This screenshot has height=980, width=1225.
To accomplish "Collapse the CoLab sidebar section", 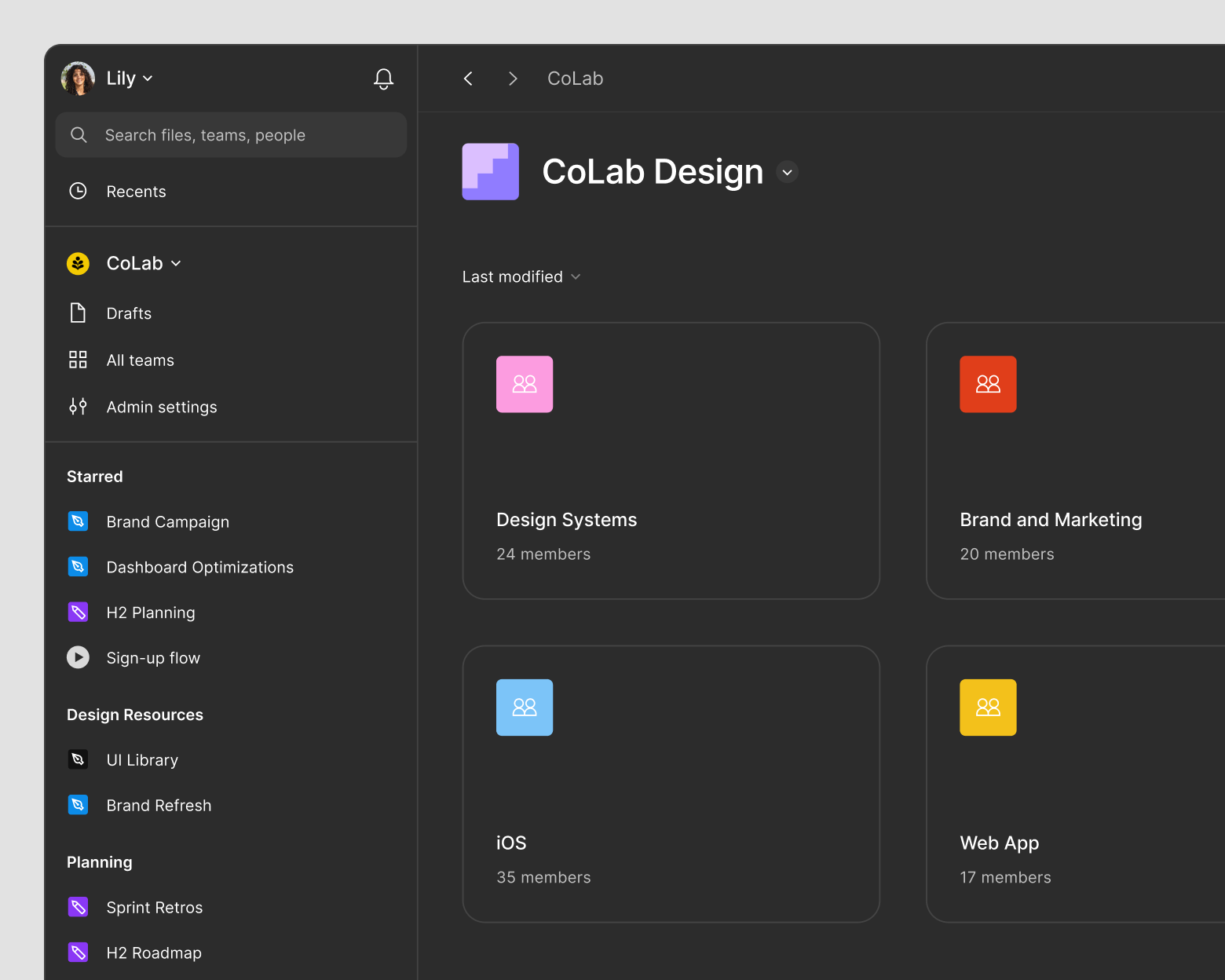I will point(176,263).
